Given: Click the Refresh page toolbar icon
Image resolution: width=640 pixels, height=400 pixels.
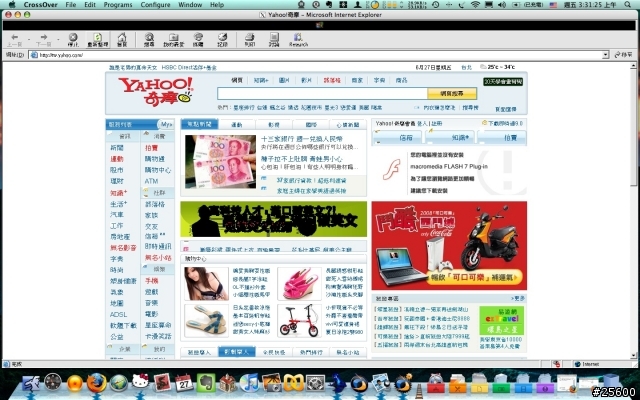Looking at the screenshot, I should (x=98, y=40).
